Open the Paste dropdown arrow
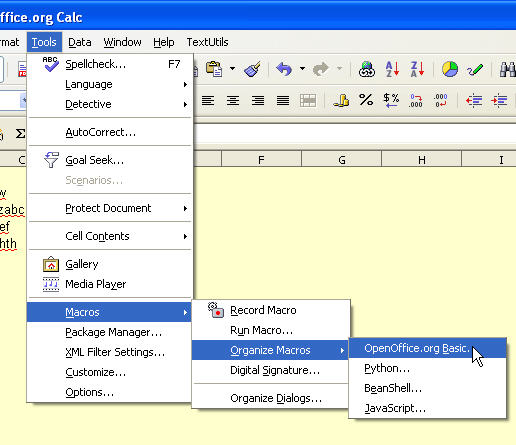Screen dimensions: 516x445 point(232,69)
